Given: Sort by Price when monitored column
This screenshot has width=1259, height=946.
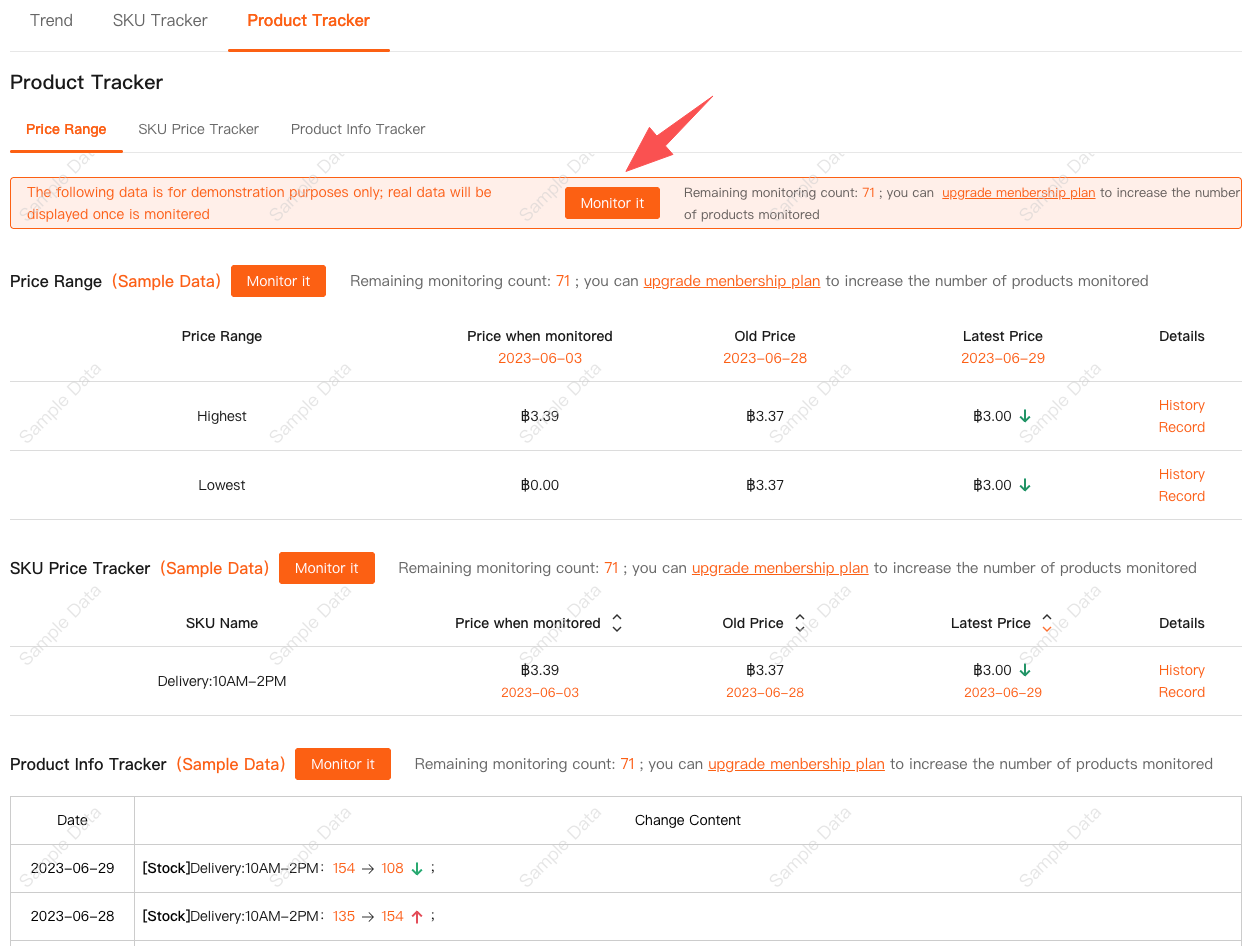Looking at the screenshot, I should 617,623.
